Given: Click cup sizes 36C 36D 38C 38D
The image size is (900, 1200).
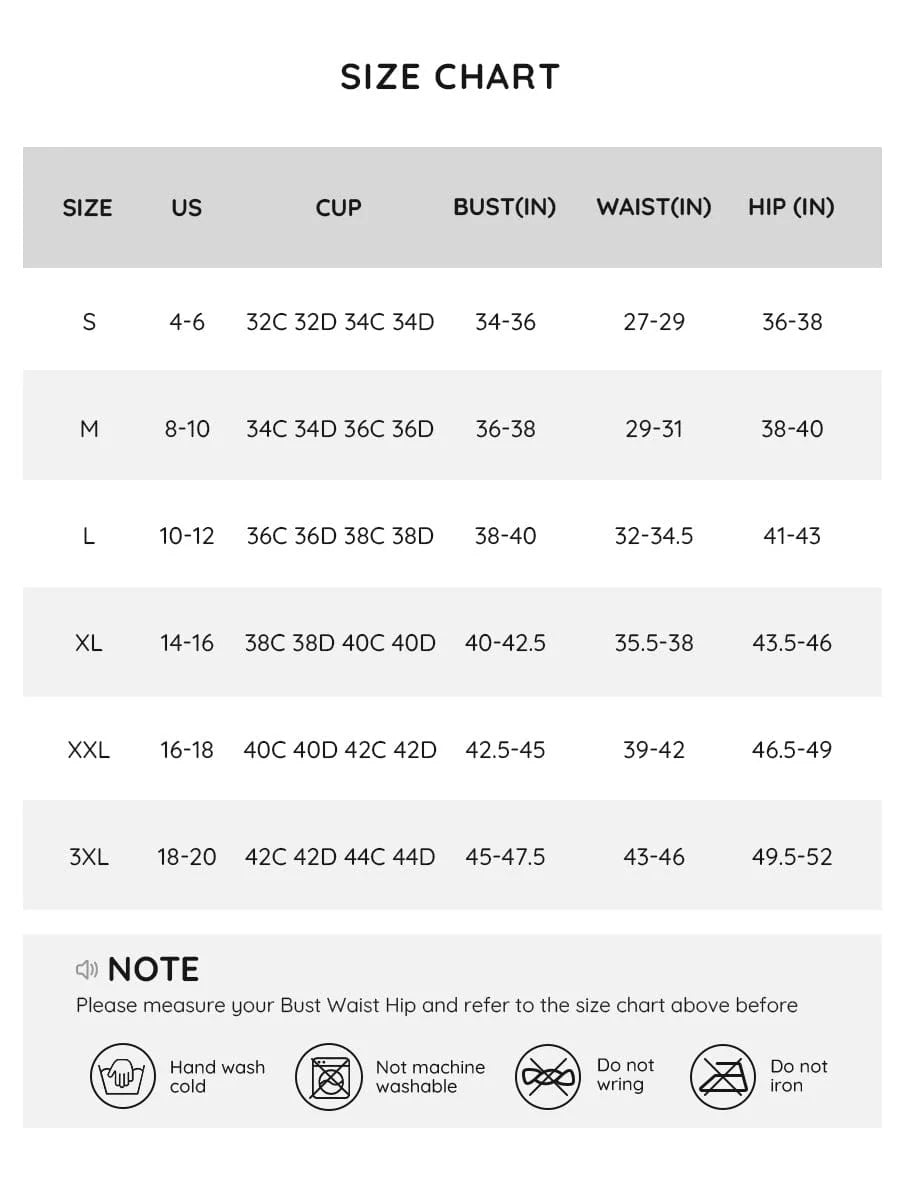Looking at the screenshot, I should coord(340,536).
